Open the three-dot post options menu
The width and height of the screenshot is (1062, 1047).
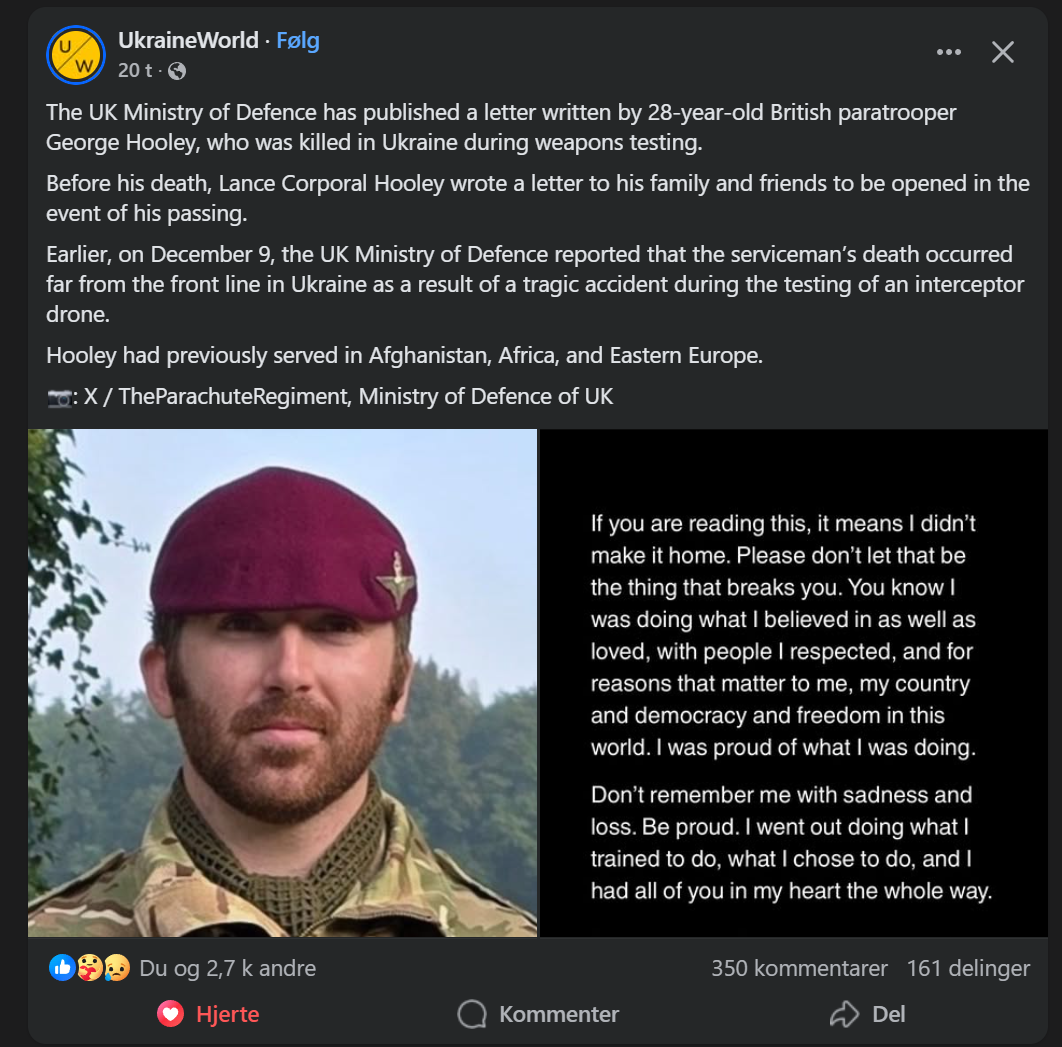tap(948, 53)
